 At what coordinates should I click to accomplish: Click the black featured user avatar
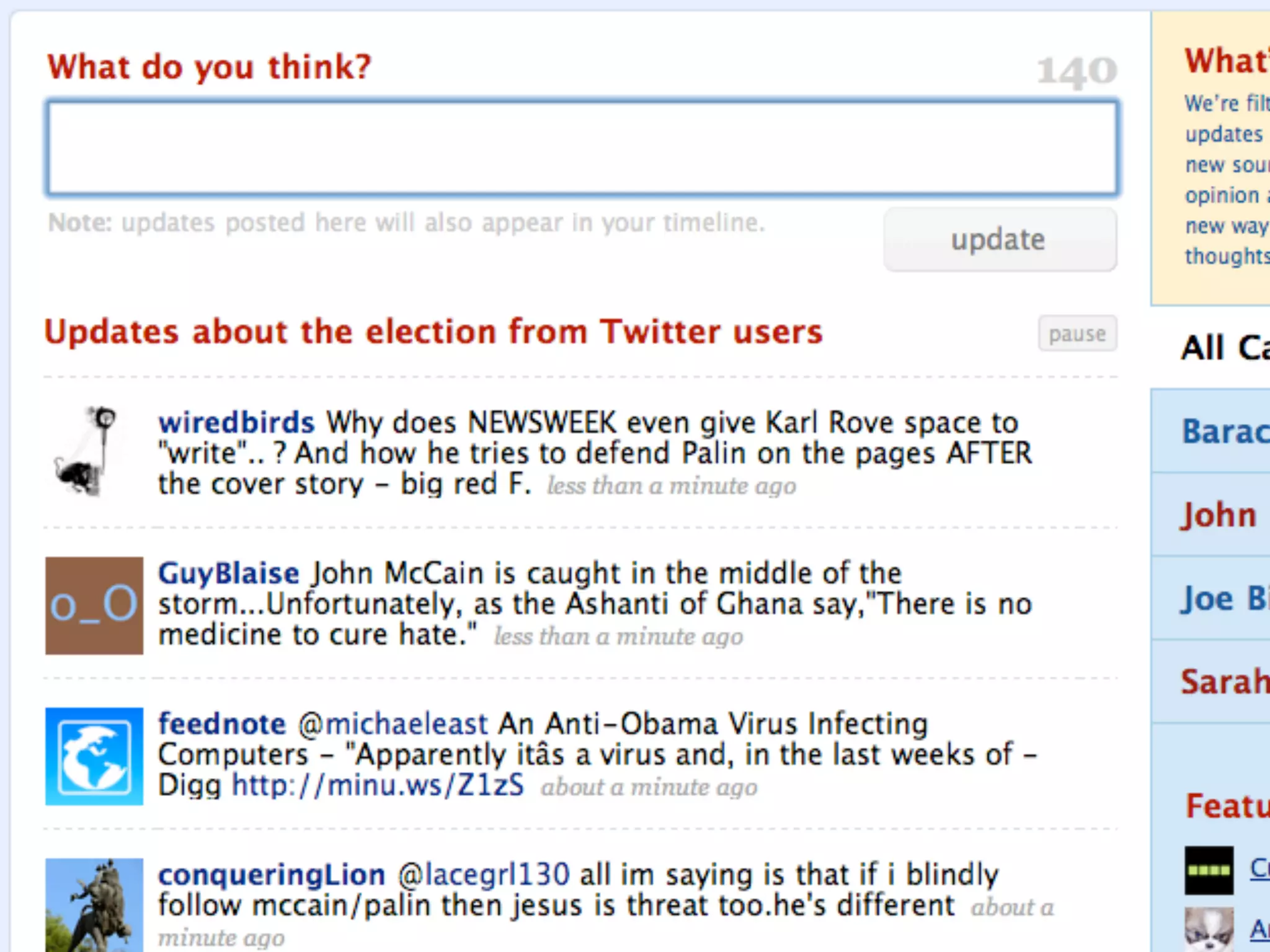point(1209,870)
